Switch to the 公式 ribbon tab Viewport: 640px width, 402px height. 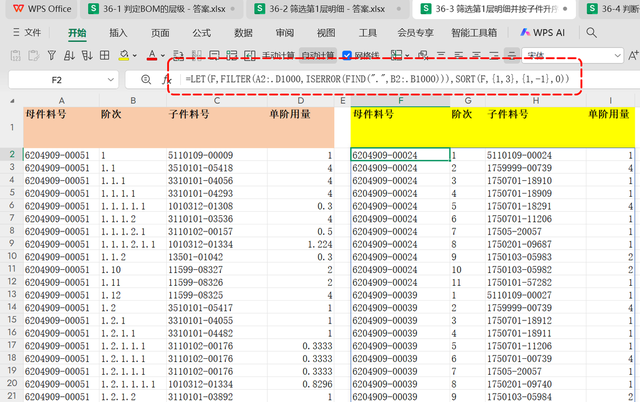(202, 33)
